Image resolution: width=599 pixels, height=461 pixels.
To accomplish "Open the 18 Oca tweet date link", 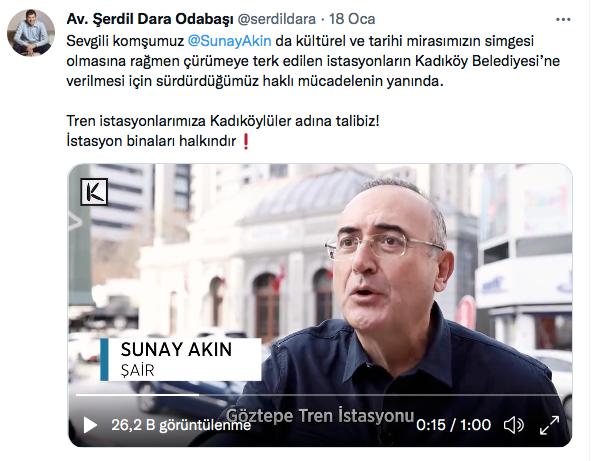I will (352, 19).
